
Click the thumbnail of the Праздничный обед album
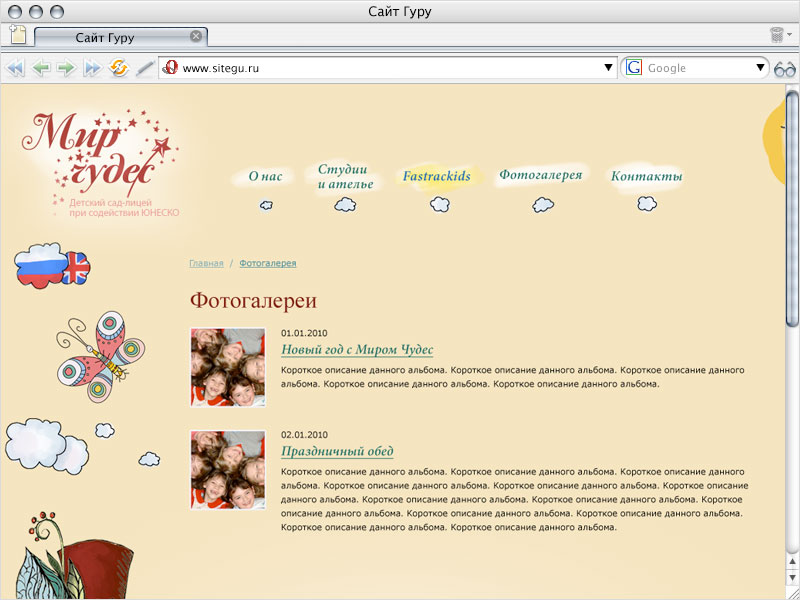click(x=228, y=469)
